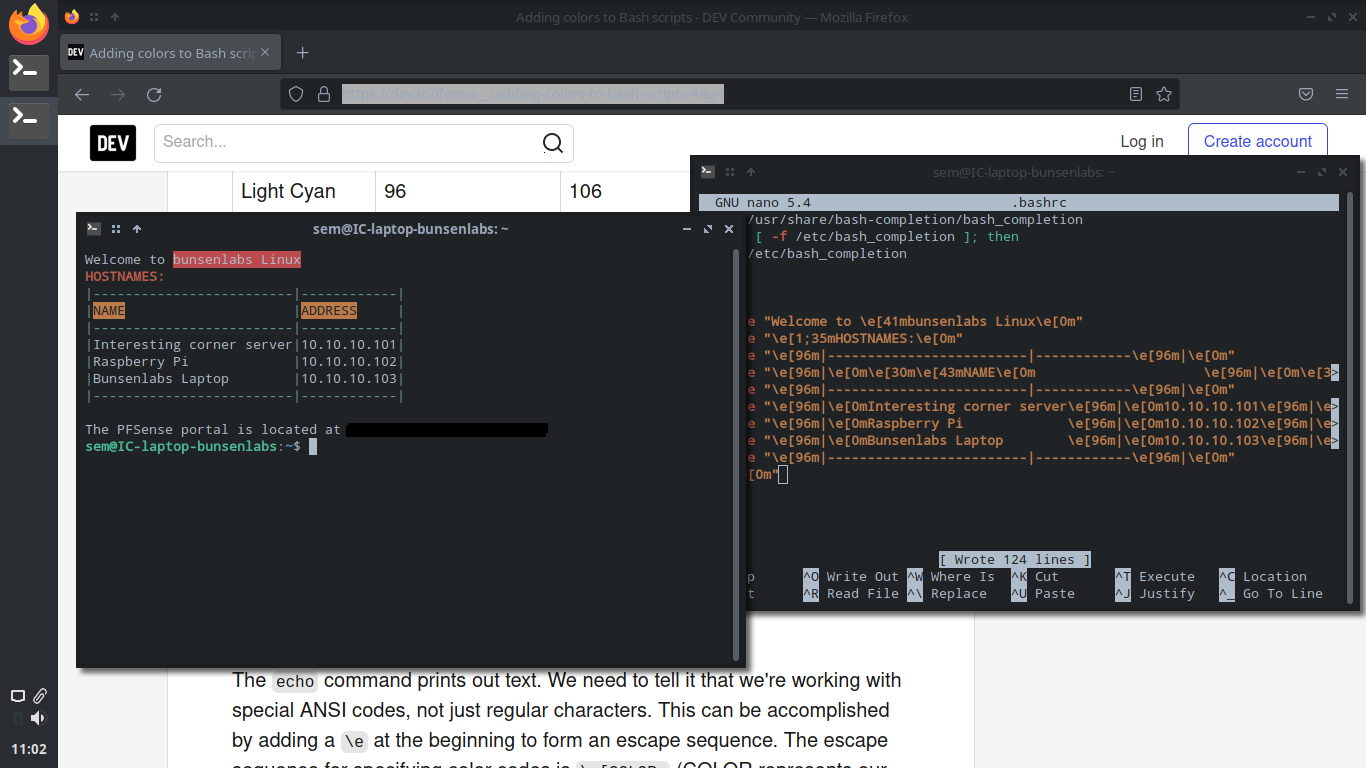
Task: Click the Log in link
Action: tap(1142, 141)
